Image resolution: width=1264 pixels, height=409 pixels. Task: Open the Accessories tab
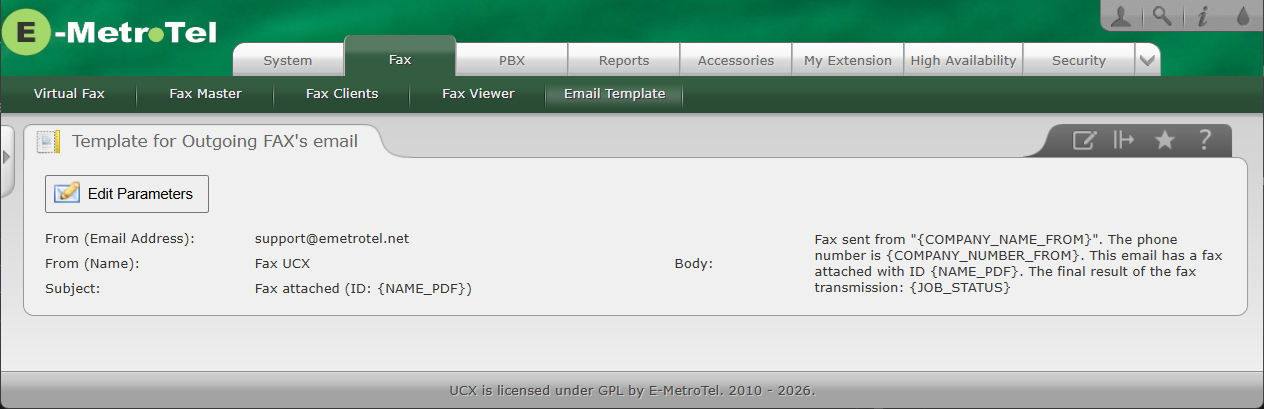(736, 60)
